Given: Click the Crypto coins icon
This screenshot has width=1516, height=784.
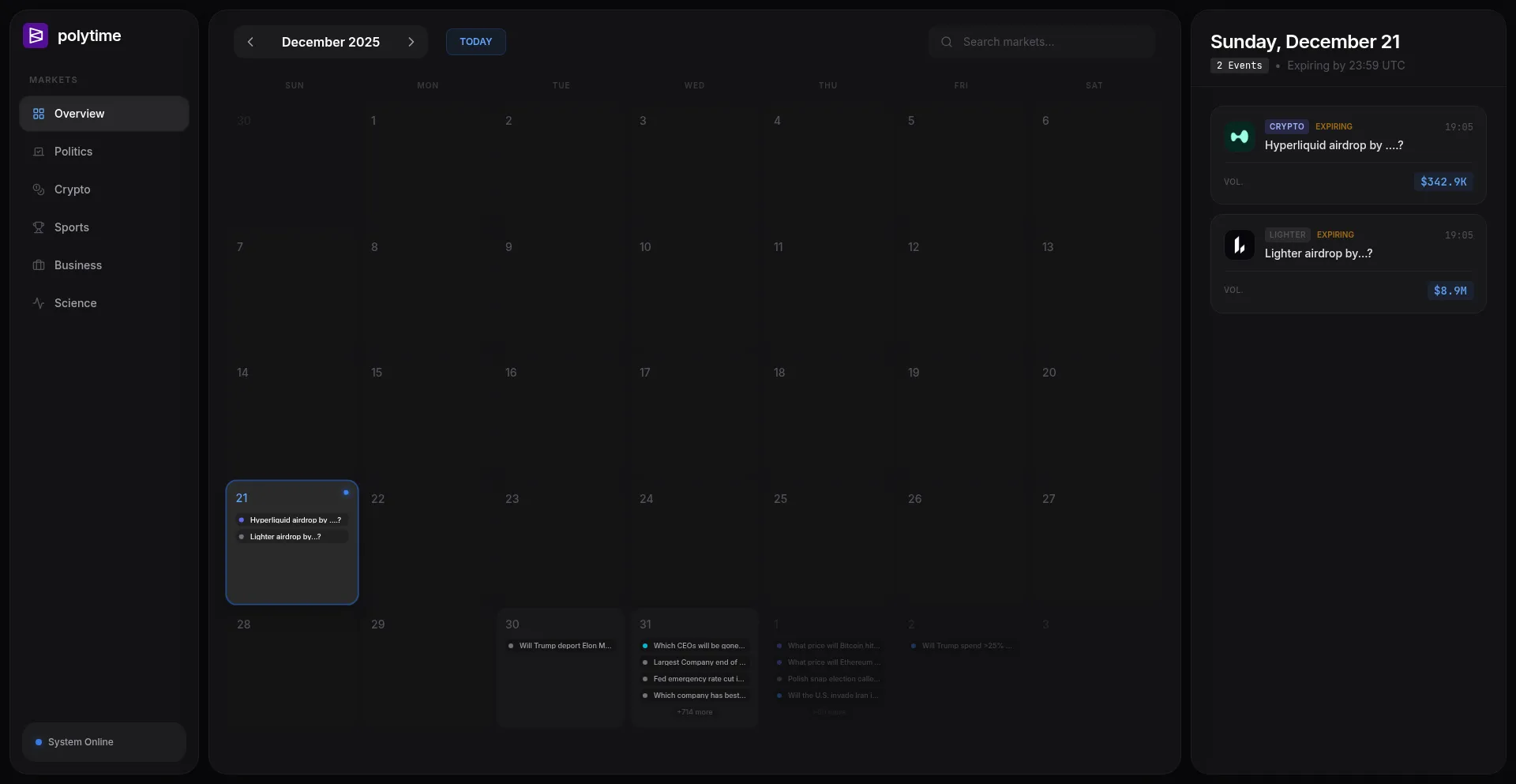Looking at the screenshot, I should point(39,189).
